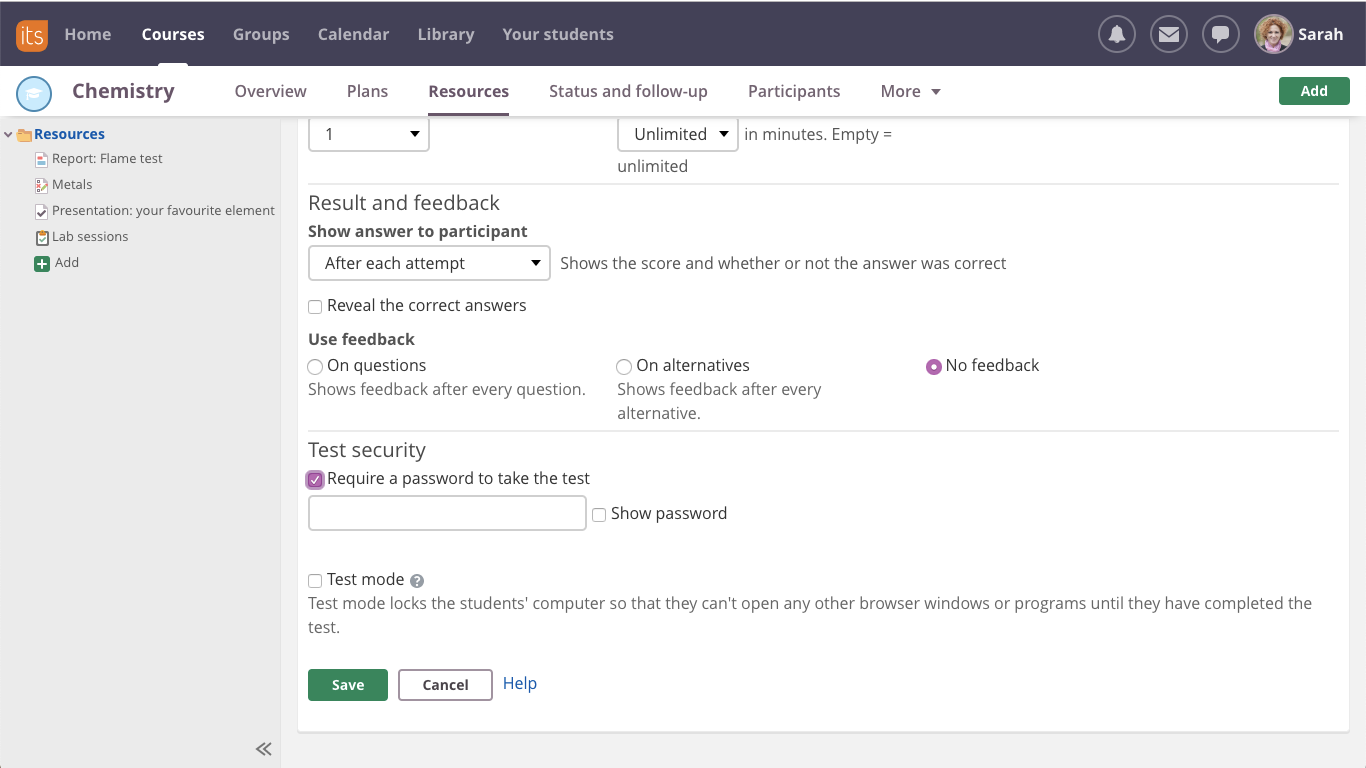The image size is (1366, 768).
Task: Collapse the sidebar with double chevron
Action: tap(263, 749)
